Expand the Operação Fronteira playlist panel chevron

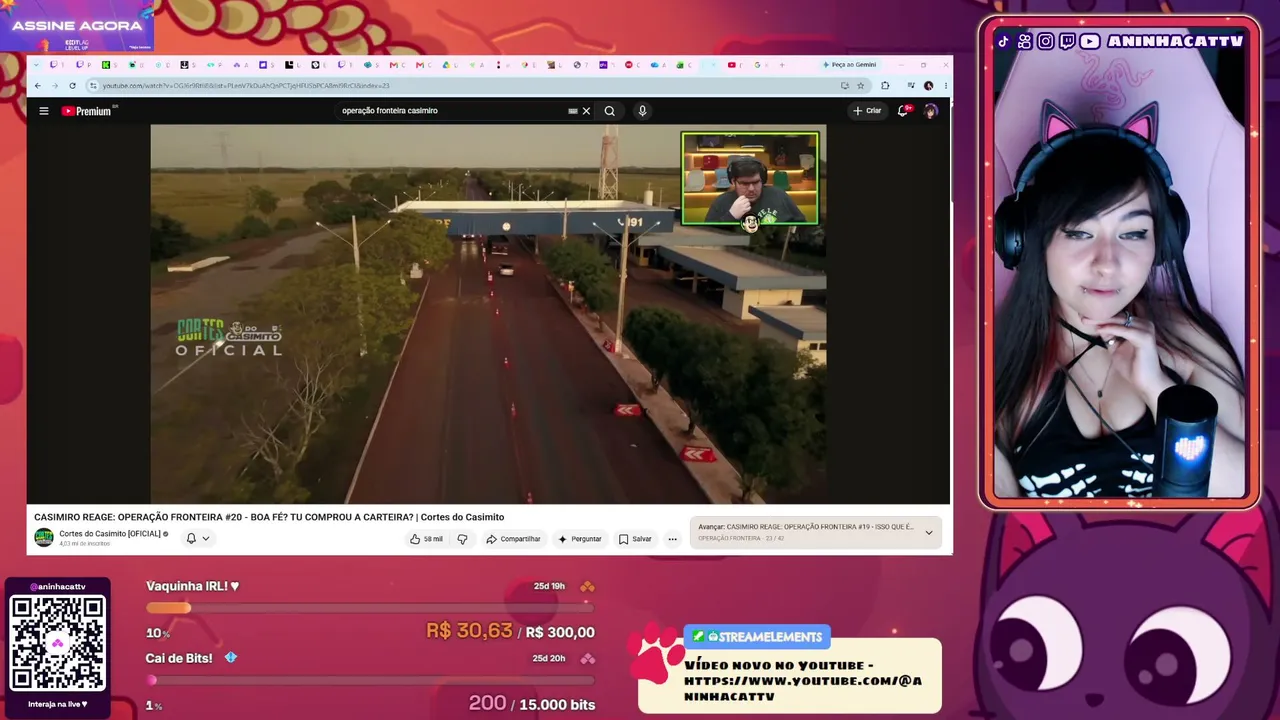click(x=929, y=532)
